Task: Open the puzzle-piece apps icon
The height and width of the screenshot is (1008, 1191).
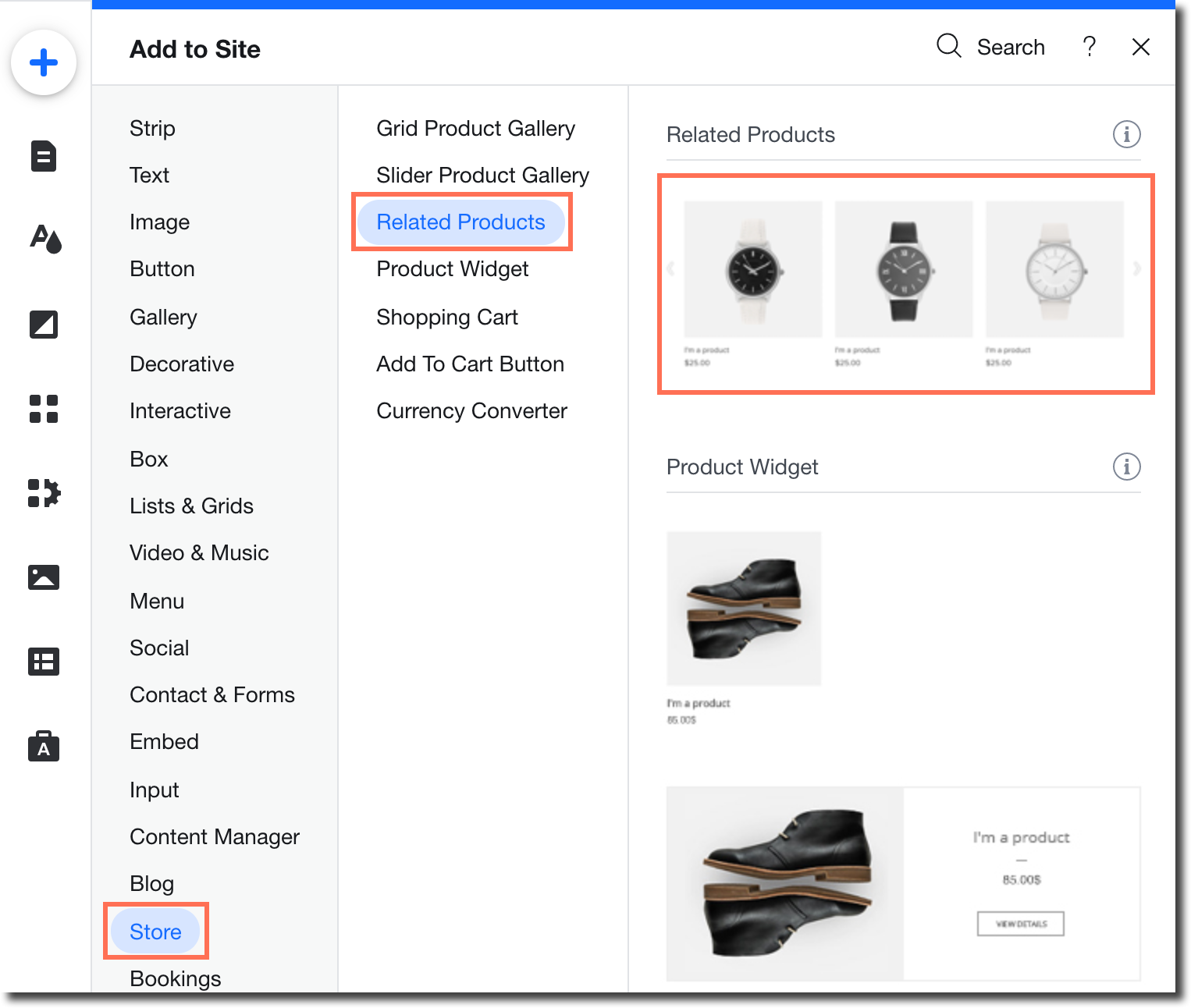Action: point(44,493)
